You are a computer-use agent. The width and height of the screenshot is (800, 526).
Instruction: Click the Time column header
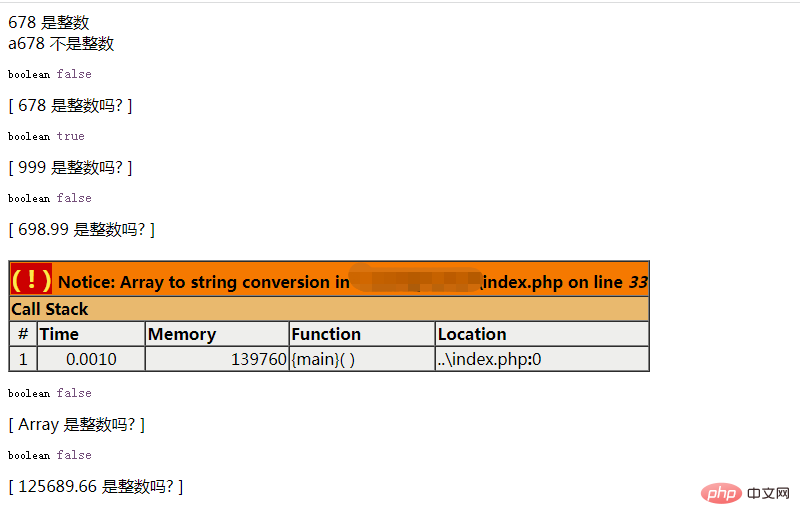(x=91, y=334)
